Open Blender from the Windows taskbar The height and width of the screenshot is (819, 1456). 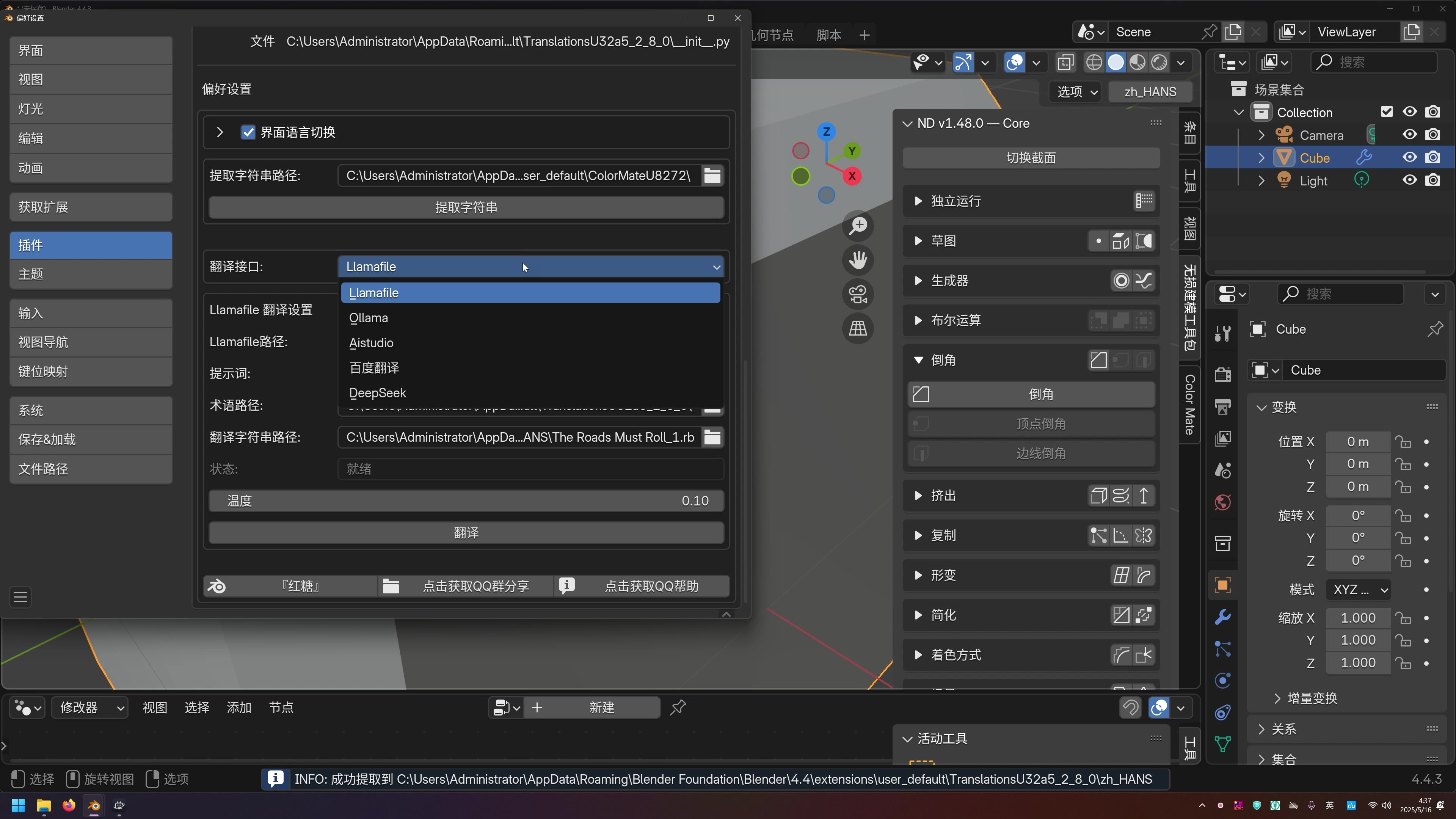click(x=94, y=805)
